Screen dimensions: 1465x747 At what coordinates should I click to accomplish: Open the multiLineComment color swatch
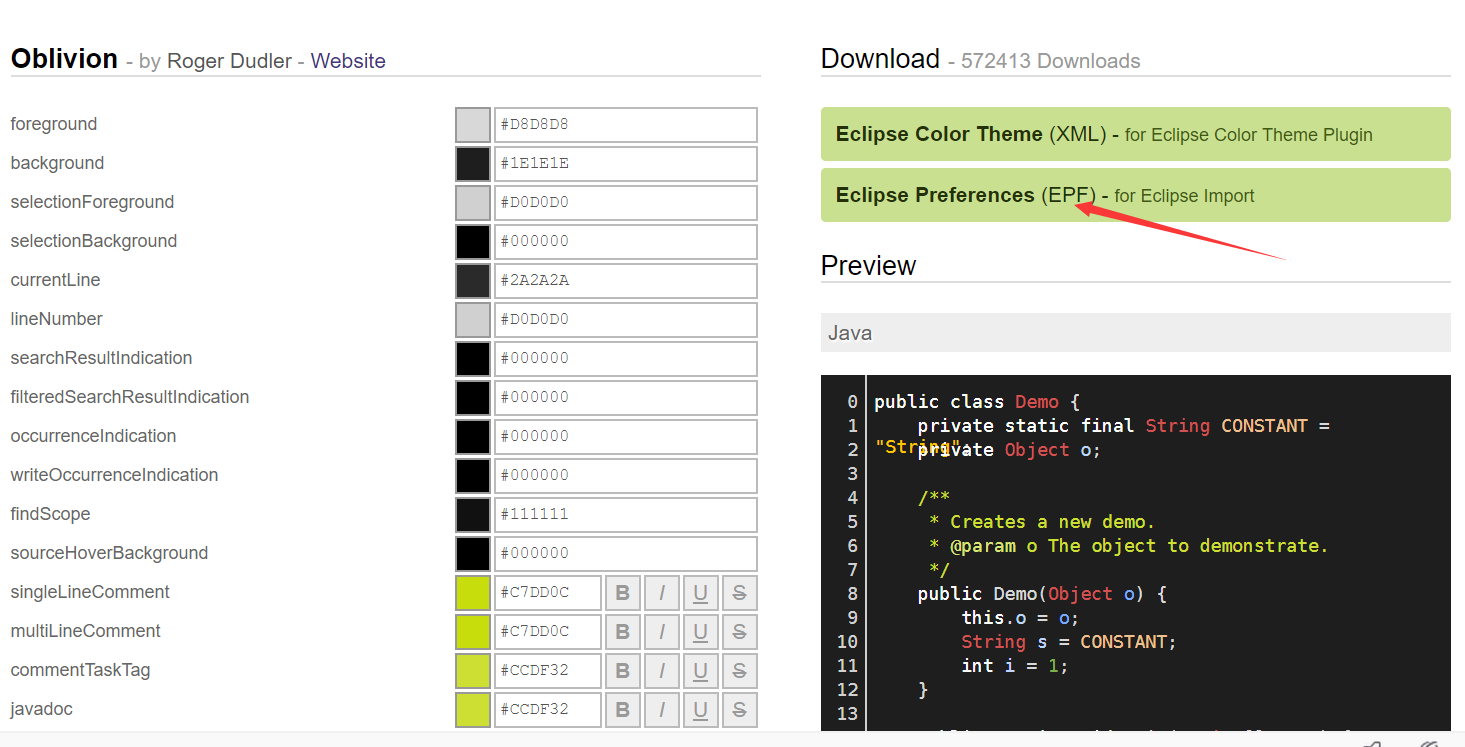point(473,632)
